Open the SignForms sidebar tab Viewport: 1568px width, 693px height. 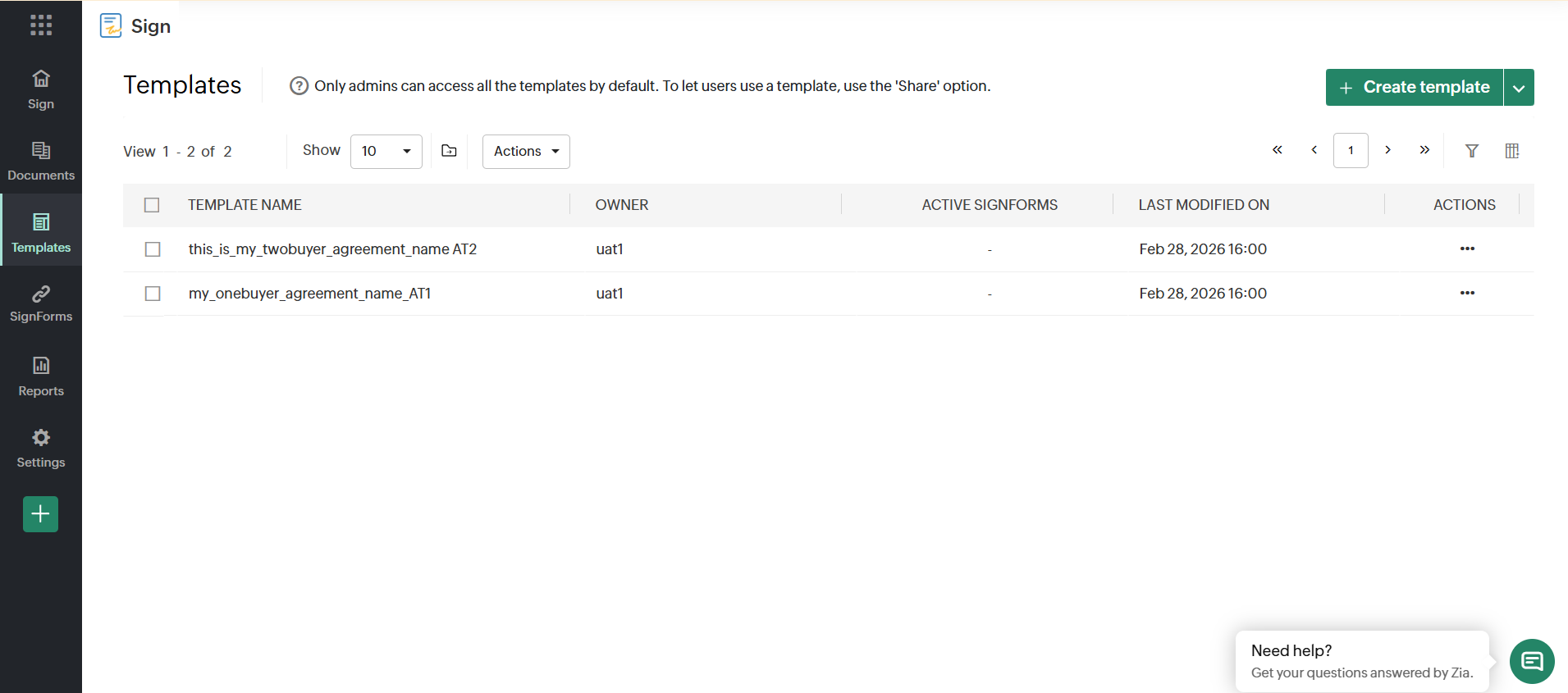(41, 303)
